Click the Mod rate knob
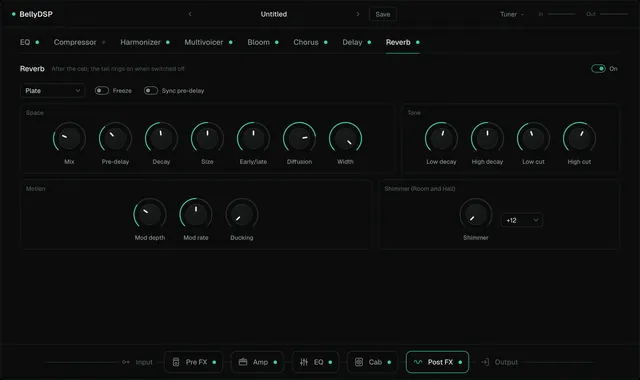 pos(196,214)
